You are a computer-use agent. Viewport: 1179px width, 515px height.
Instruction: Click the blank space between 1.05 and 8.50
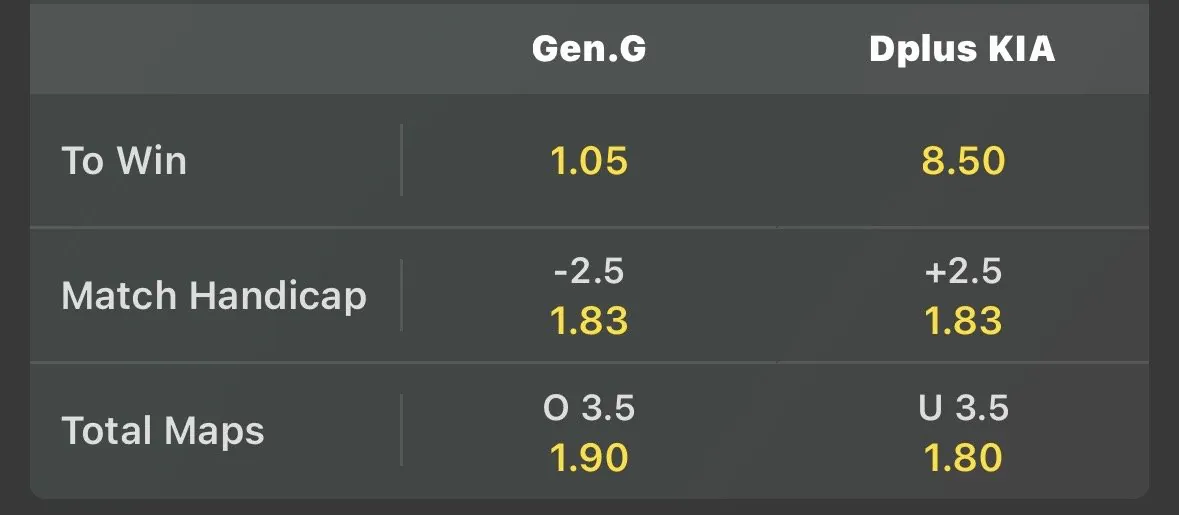[x=776, y=161]
